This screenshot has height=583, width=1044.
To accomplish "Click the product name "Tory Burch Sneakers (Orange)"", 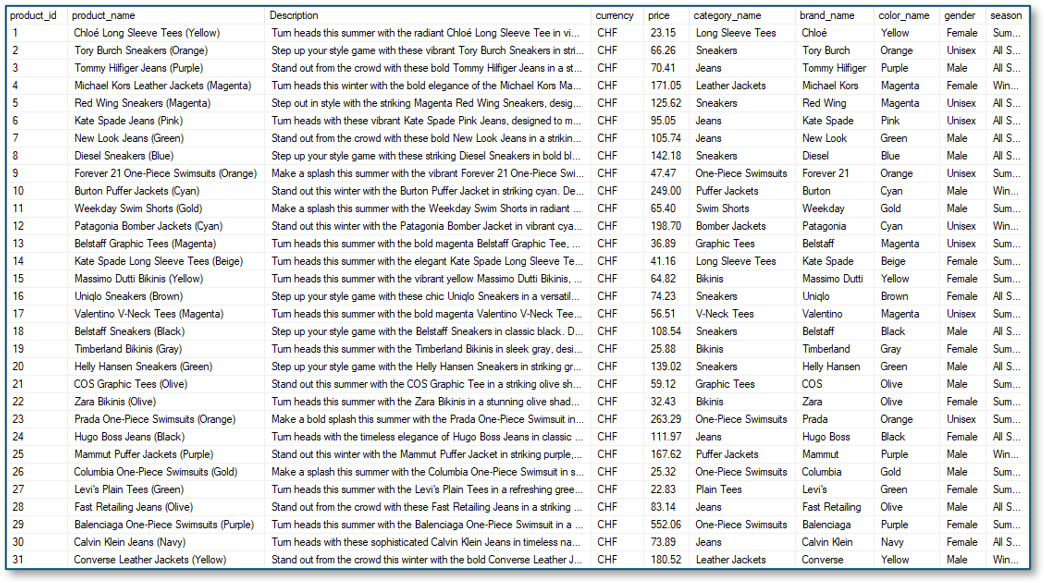I will tap(141, 50).
